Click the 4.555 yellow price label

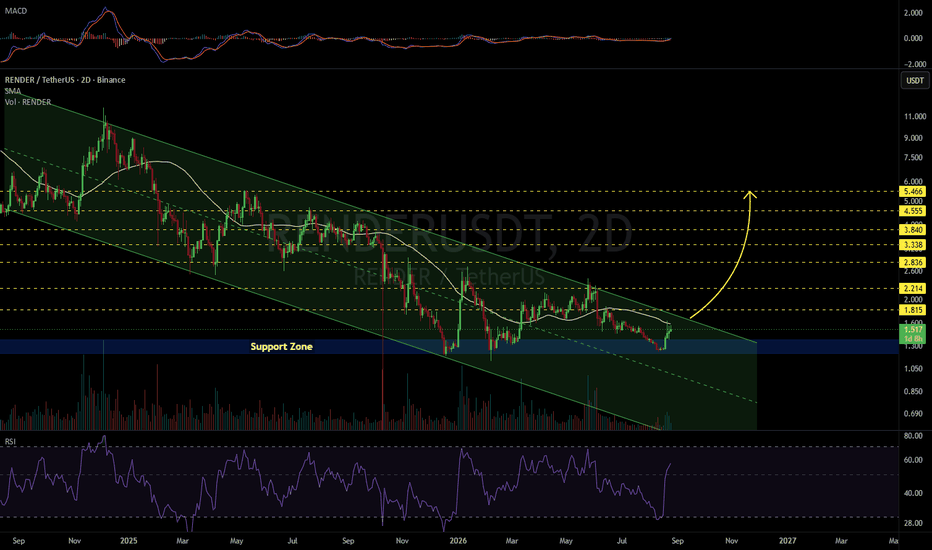pos(912,210)
